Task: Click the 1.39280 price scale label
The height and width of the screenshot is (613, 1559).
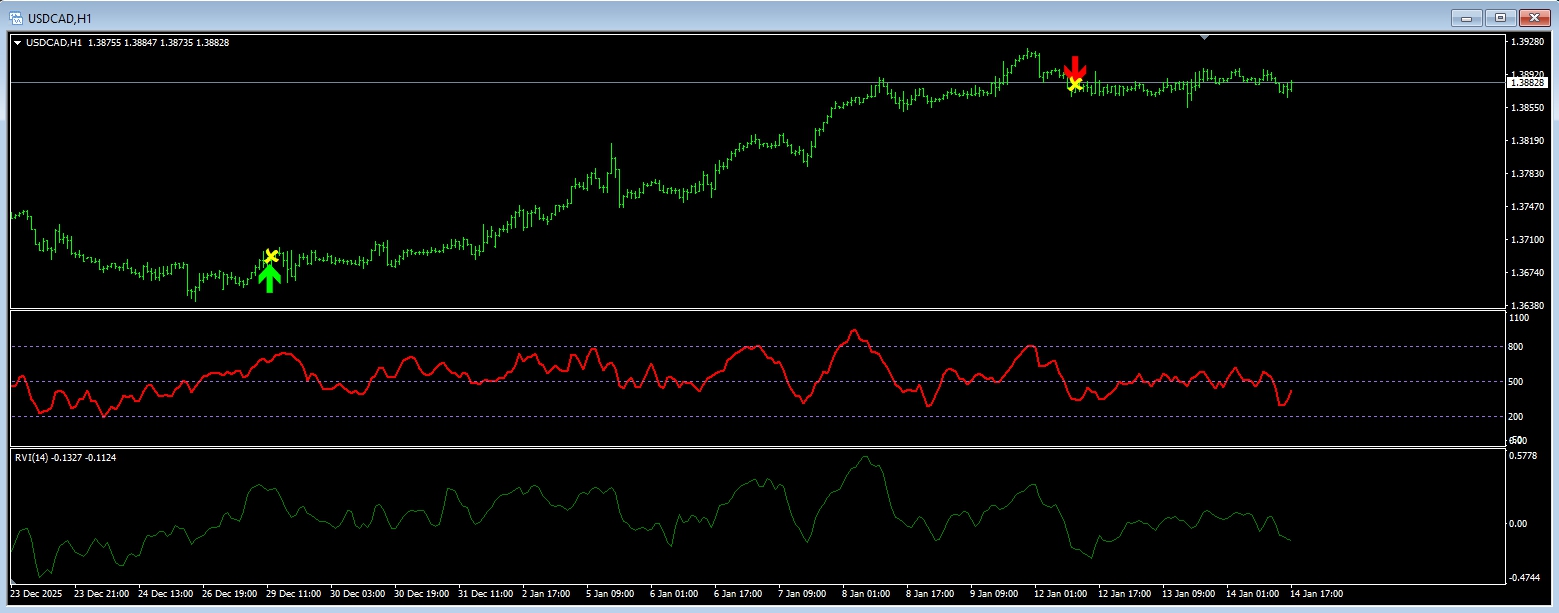Action: coord(1531,42)
